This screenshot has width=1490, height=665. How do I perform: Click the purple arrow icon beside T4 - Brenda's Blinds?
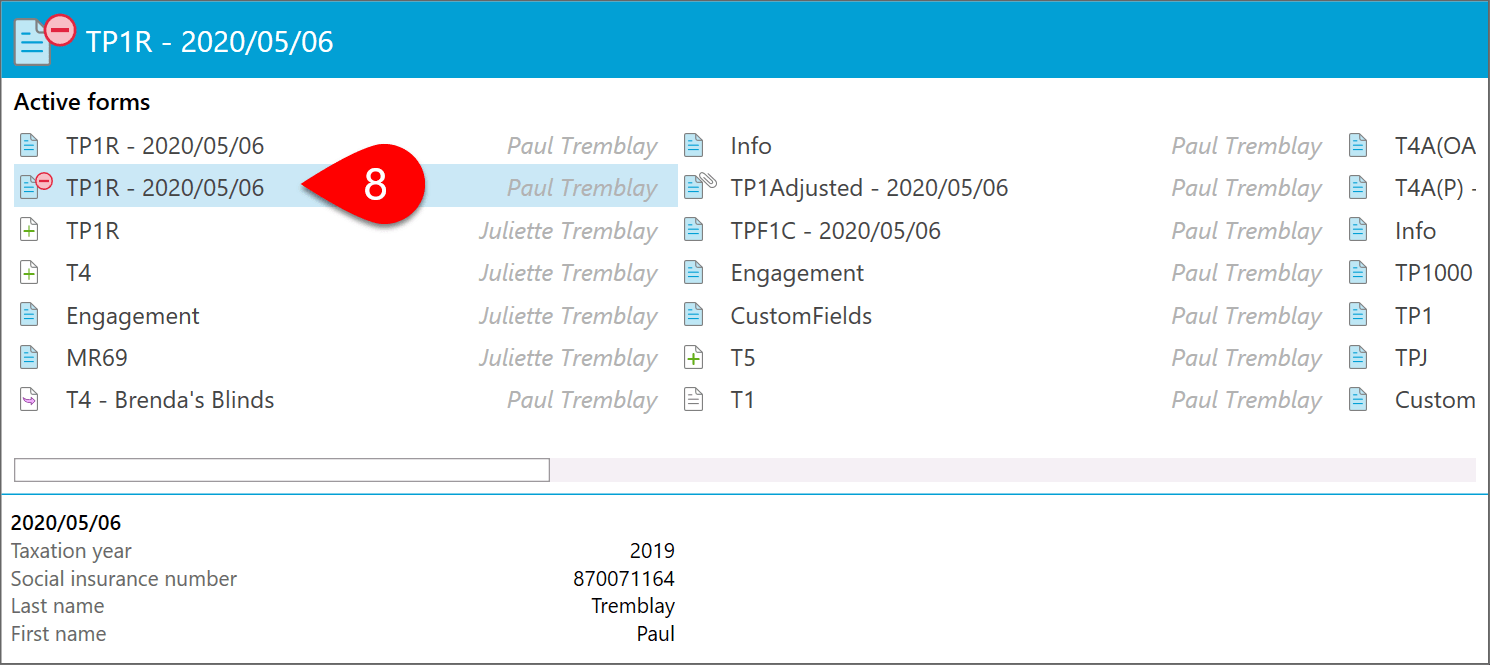click(x=29, y=399)
